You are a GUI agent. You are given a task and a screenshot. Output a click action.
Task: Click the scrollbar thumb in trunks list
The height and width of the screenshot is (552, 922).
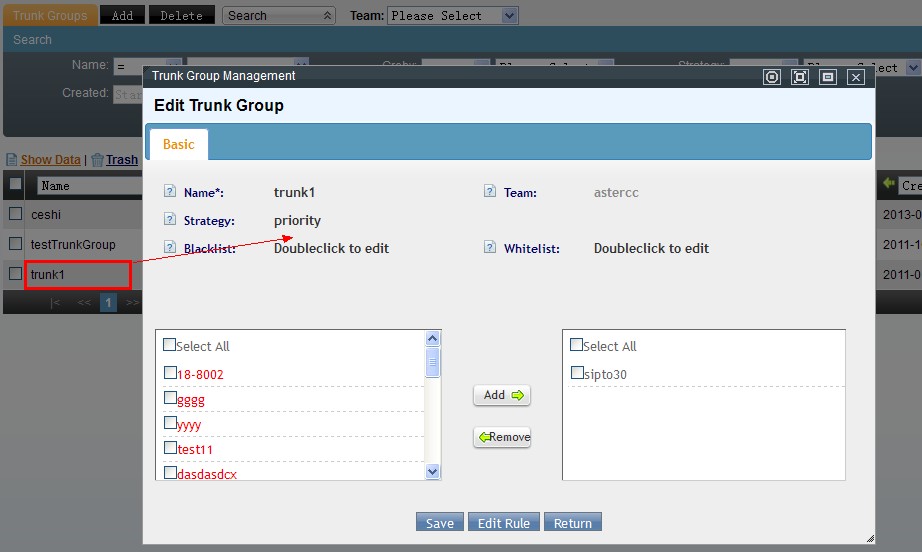point(433,362)
